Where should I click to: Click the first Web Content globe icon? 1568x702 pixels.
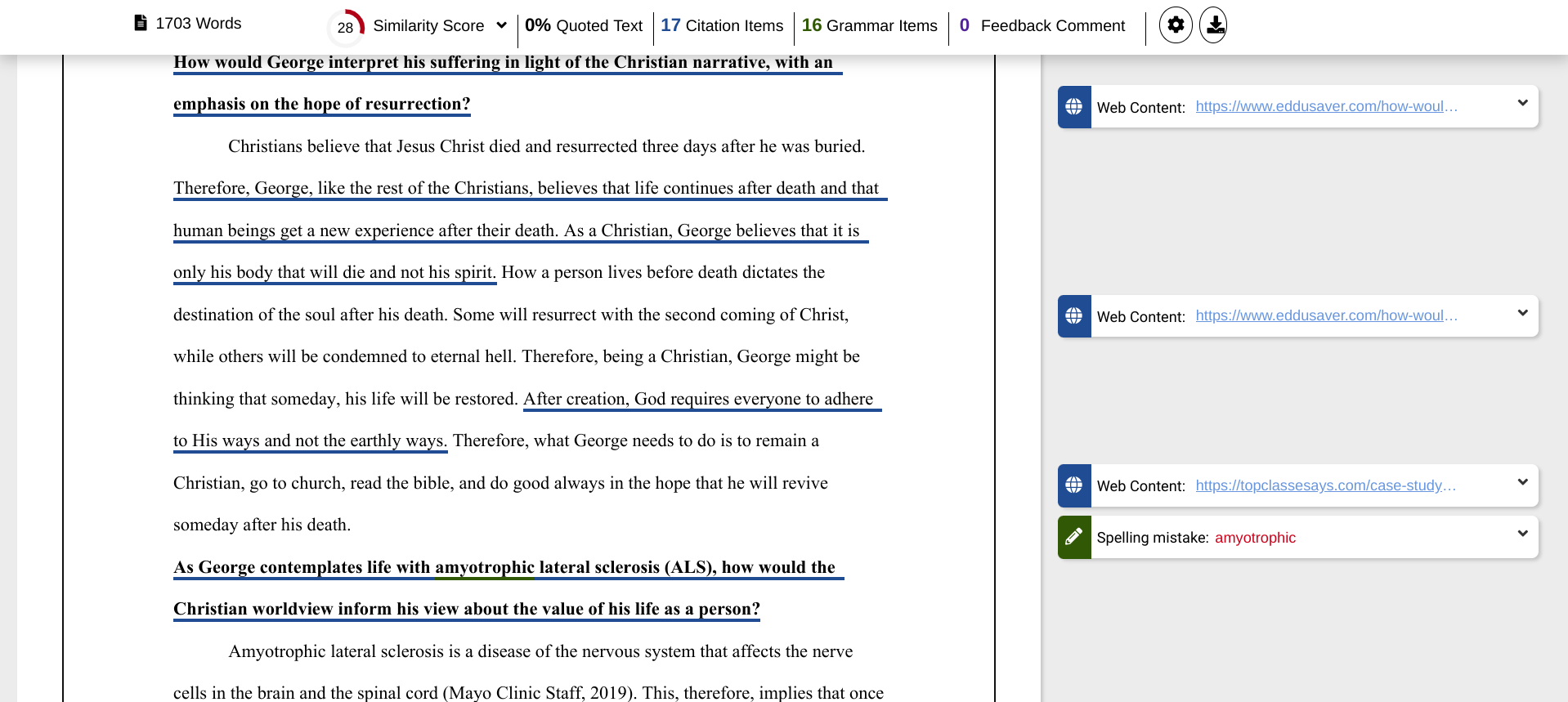tap(1074, 107)
